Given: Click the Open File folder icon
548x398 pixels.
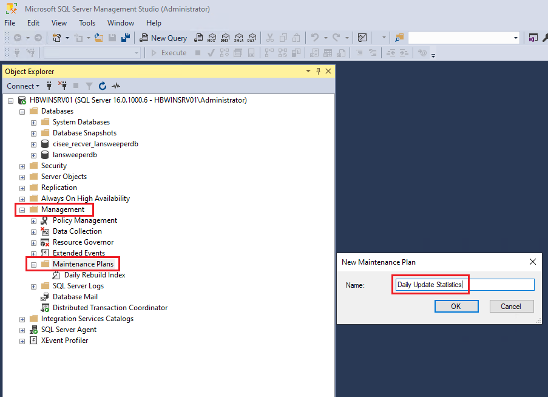Looking at the screenshot, I should (x=99, y=38).
